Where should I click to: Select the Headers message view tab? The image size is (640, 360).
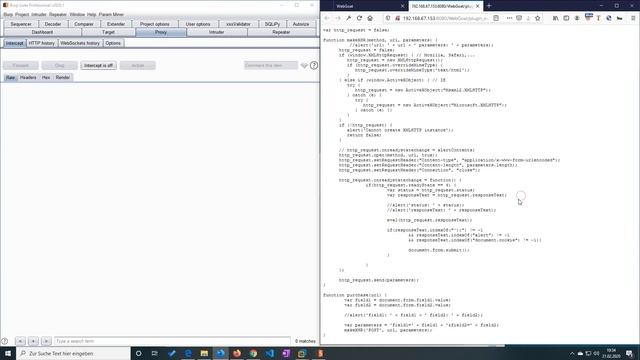click(28, 77)
